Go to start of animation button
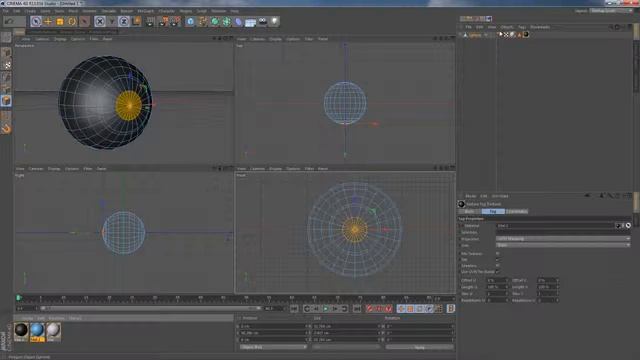 (x=294, y=309)
